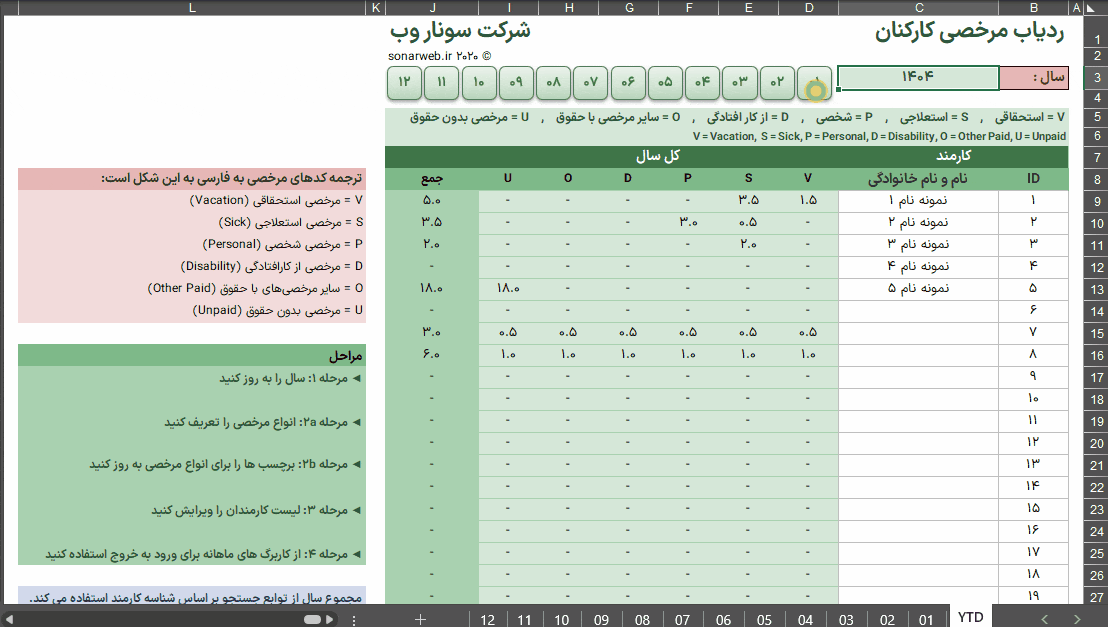
Task: Select the S = مرخصی استعلاجی (Sick) legend
Action: tap(290, 222)
